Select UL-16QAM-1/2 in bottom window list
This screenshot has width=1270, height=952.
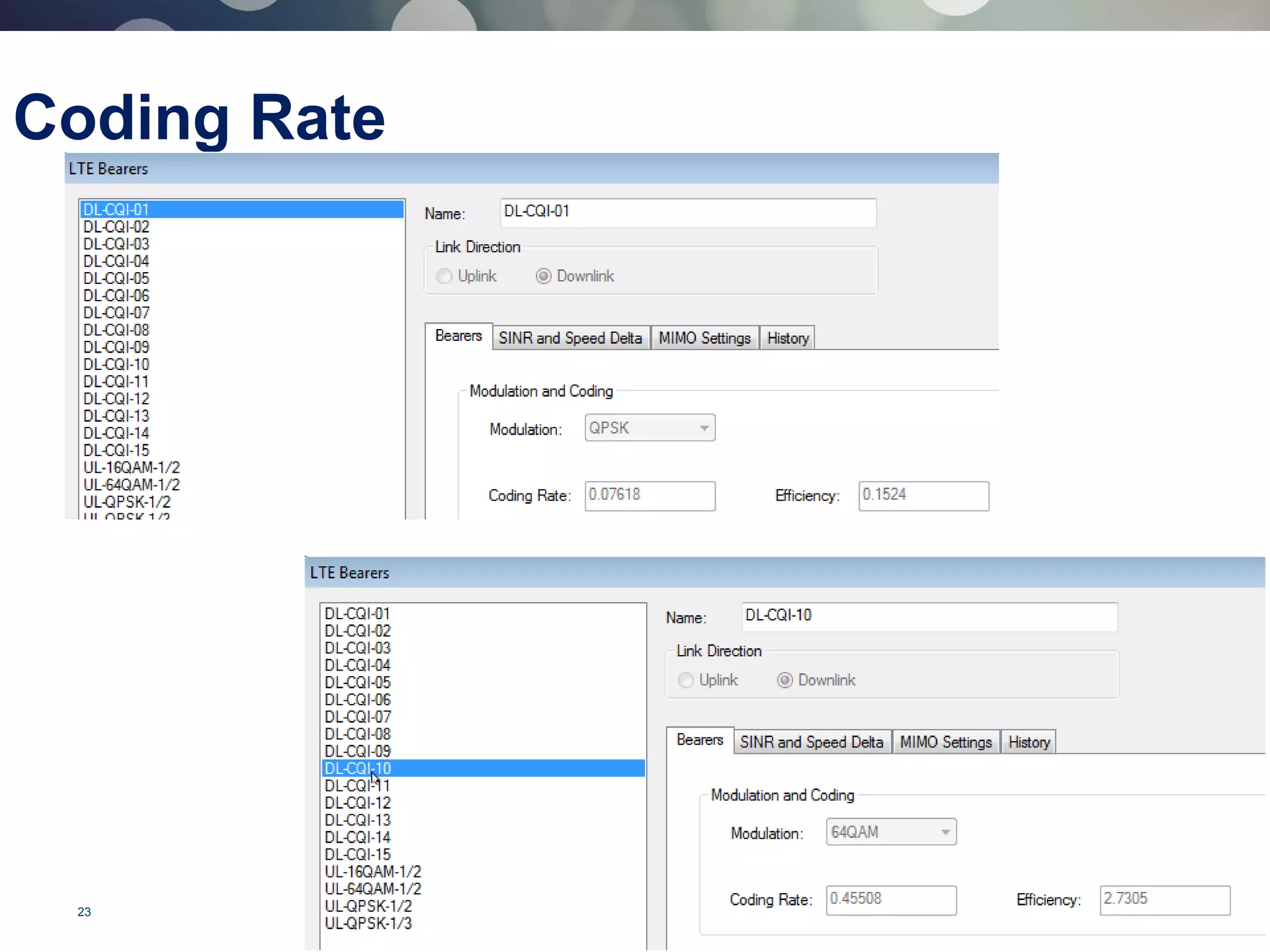[484, 871]
